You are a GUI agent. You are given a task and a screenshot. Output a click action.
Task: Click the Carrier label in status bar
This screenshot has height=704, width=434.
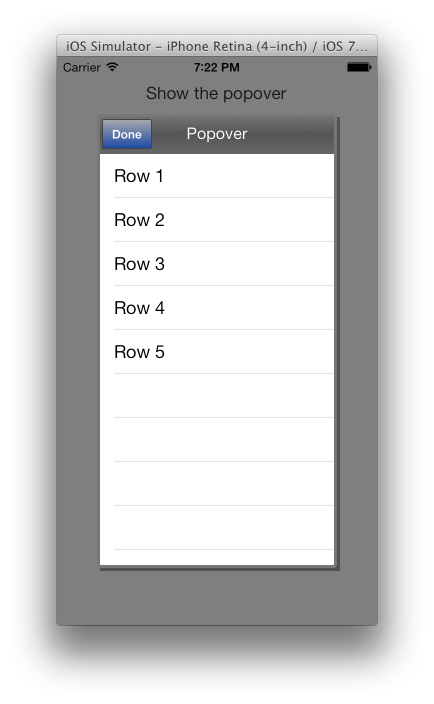click(82, 67)
